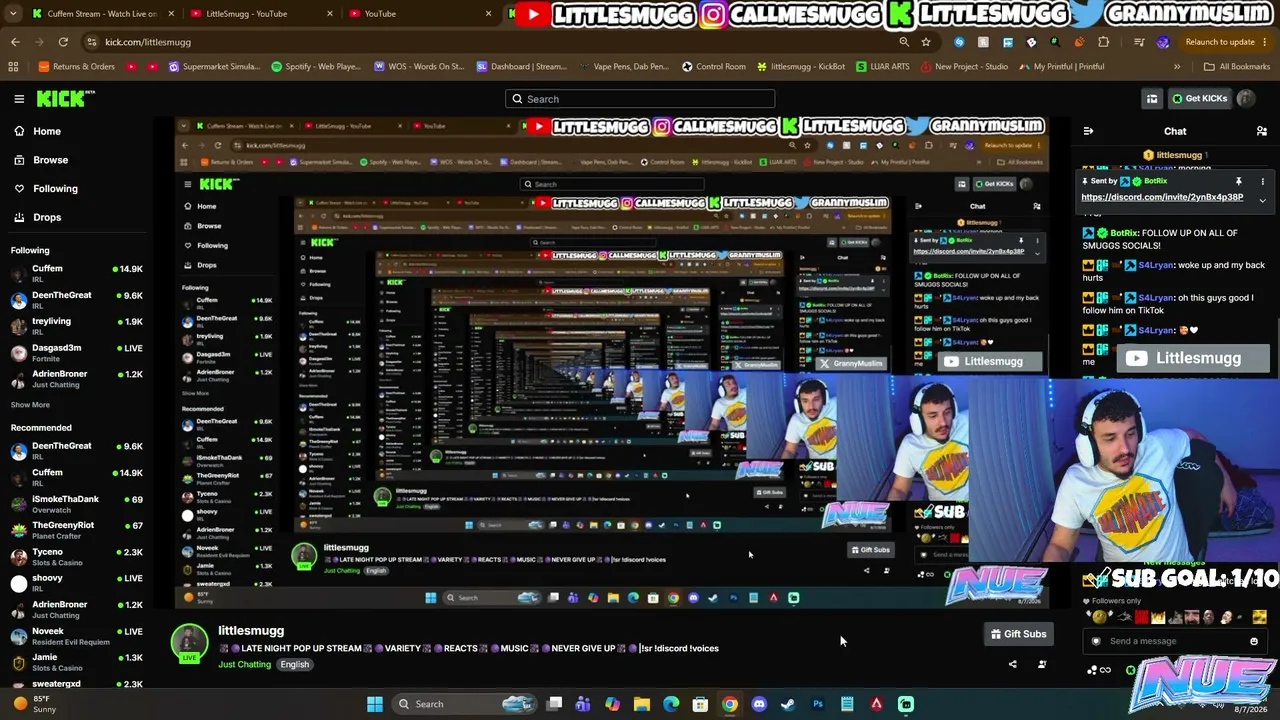Open the browser extensions puzzle icon
1280x720 pixels.
coord(1103,42)
